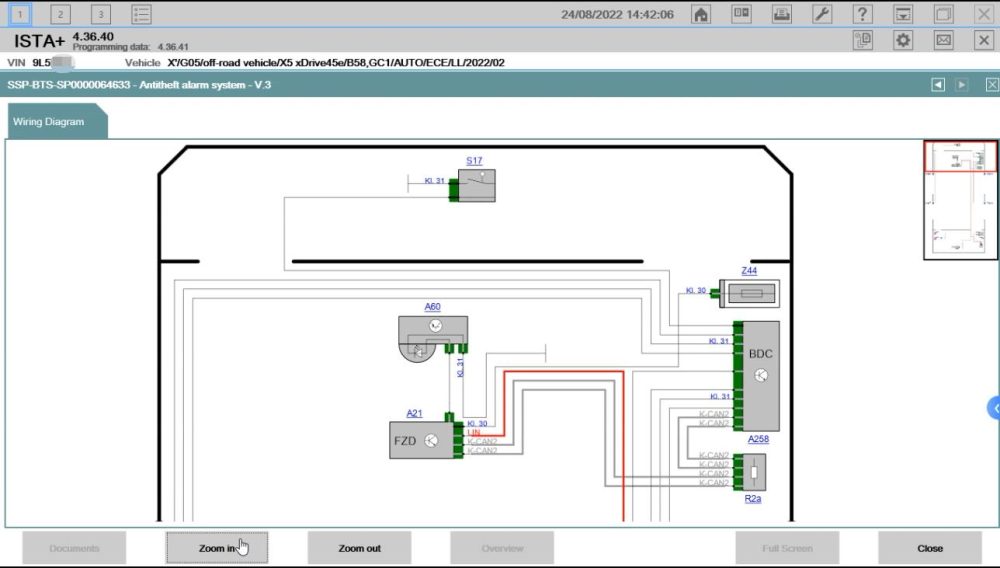Click the red LIN label at FZD
The width and height of the screenshot is (1000, 568).
(473, 432)
